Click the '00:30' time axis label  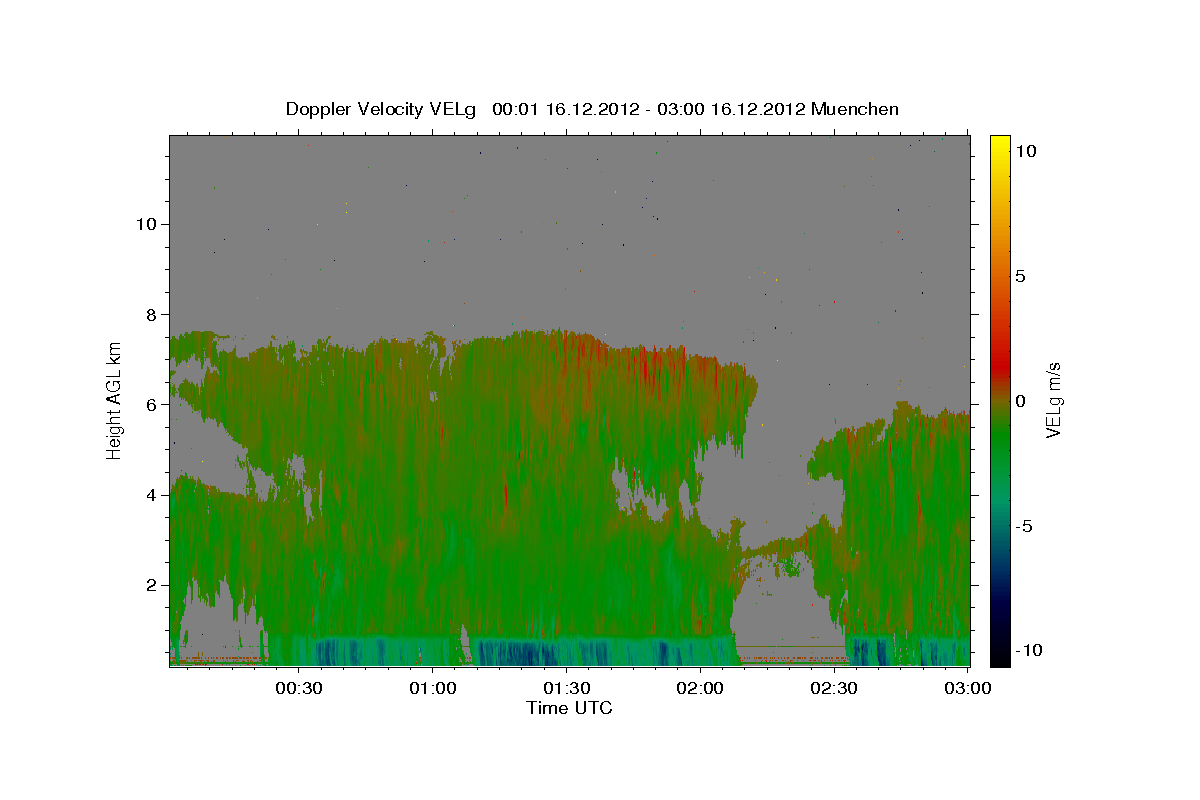click(299, 688)
